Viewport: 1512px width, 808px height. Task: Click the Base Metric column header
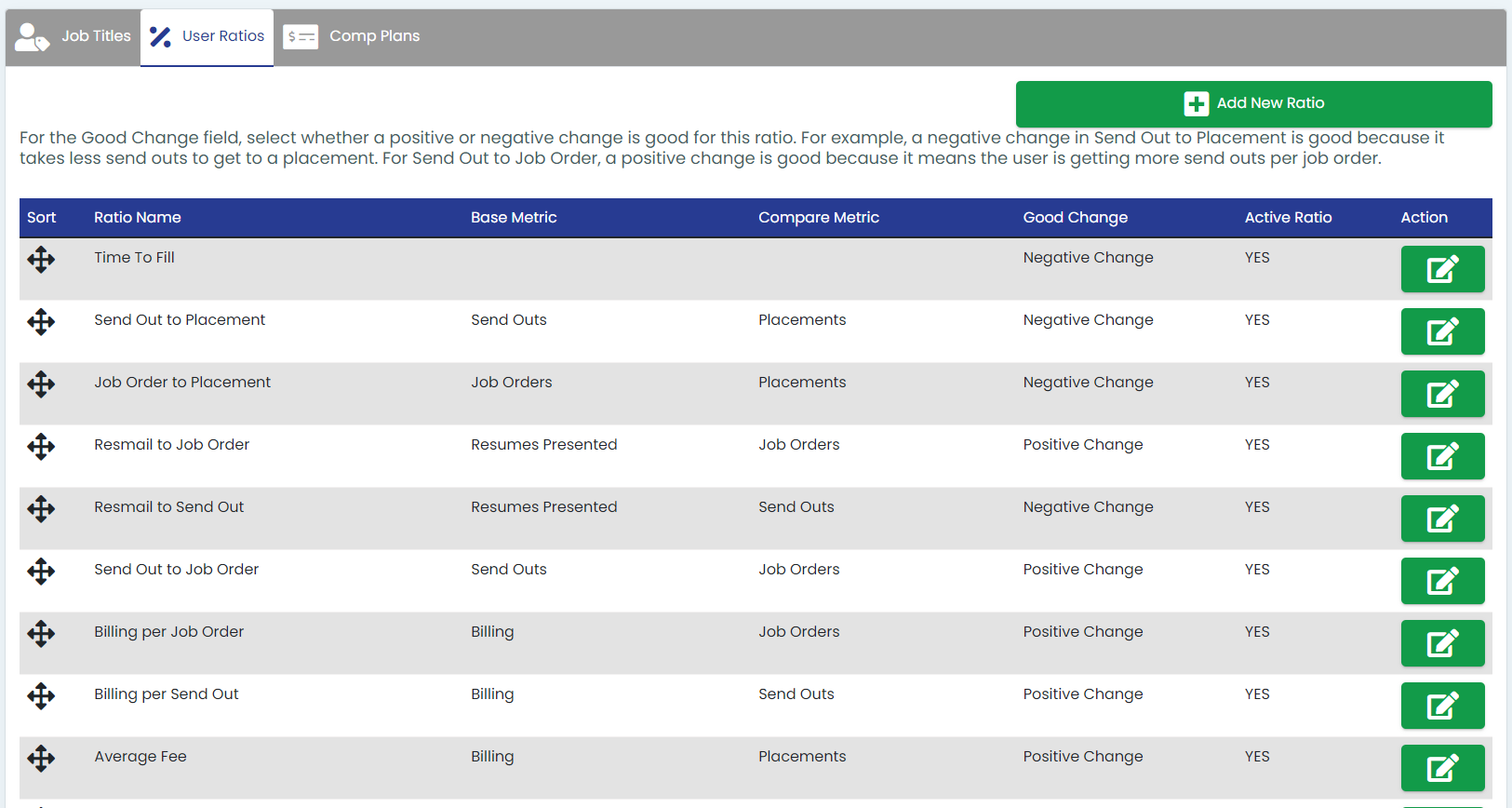pos(514,218)
